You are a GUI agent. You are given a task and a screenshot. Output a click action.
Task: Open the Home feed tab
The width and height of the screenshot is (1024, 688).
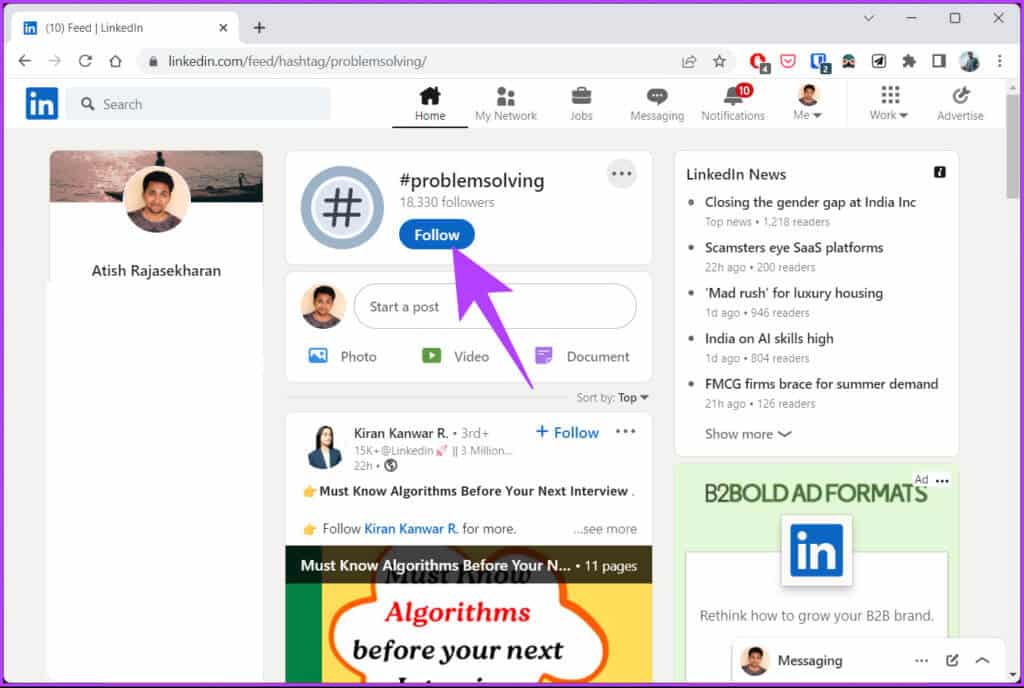pos(430,104)
